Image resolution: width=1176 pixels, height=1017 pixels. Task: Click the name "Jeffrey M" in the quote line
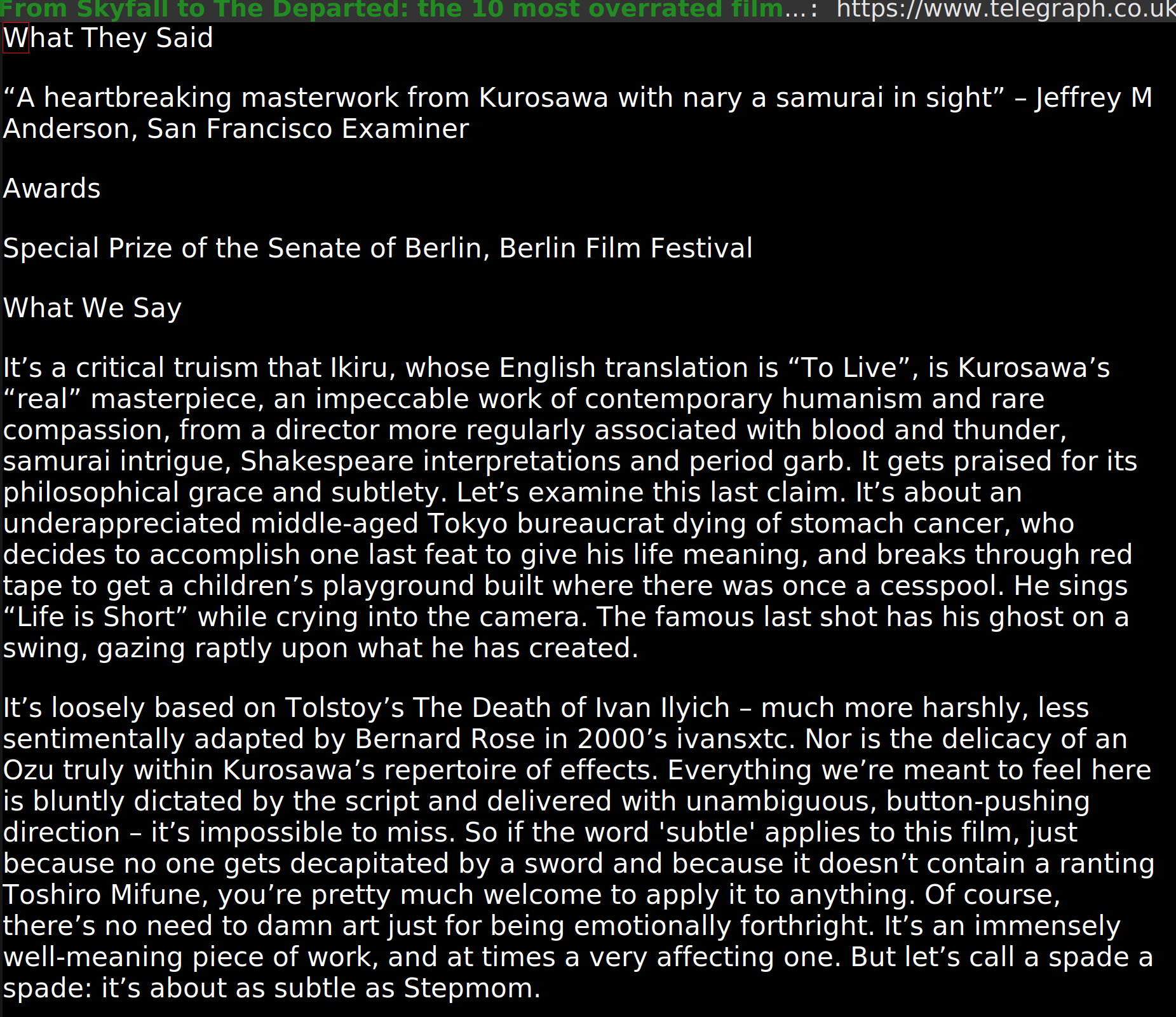(1094, 98)
